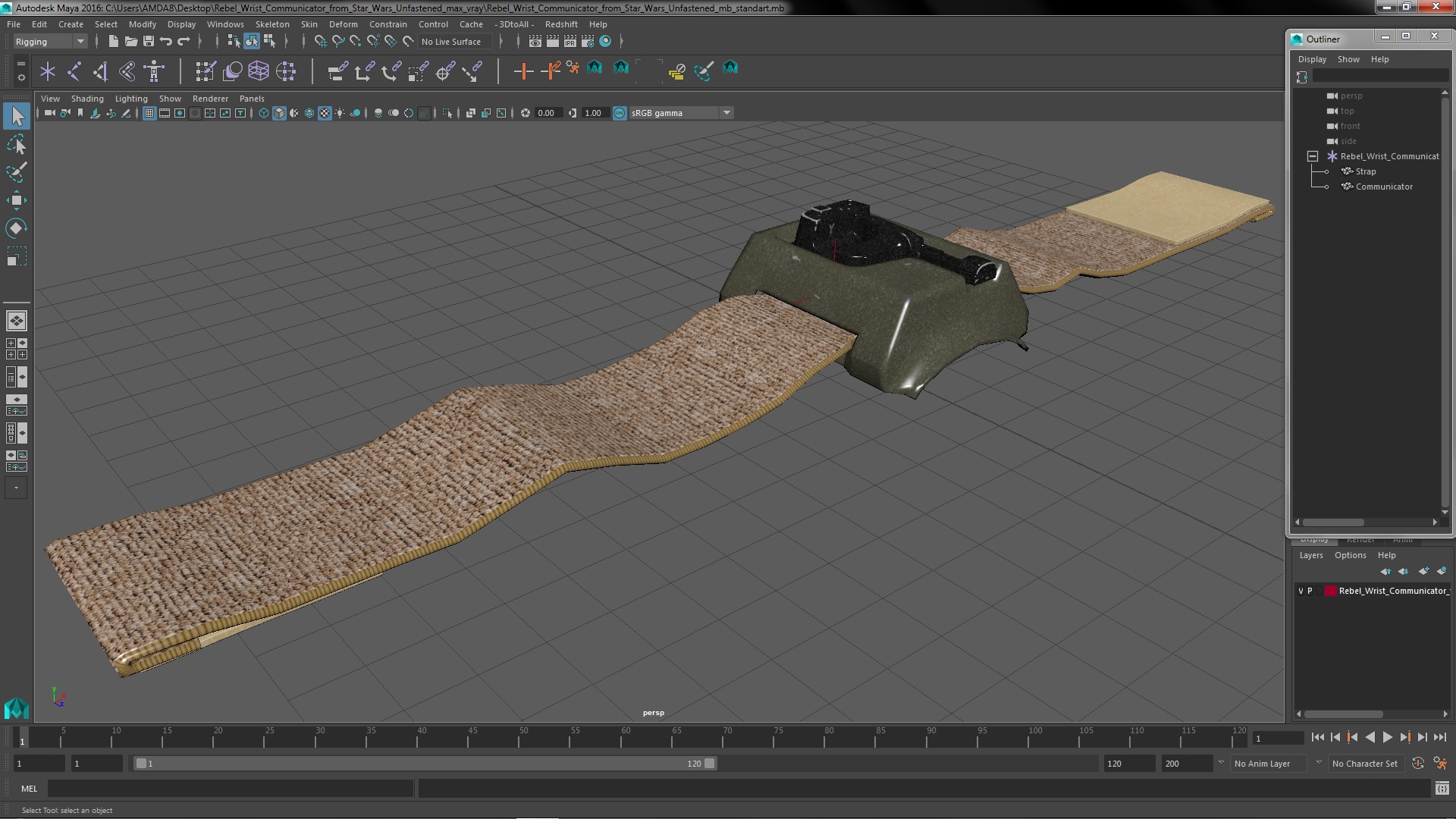Select the Communicator node in the Outliner
This screenshot has height=819, width=1456.
pyautogui.click(x=1384, y=187)
